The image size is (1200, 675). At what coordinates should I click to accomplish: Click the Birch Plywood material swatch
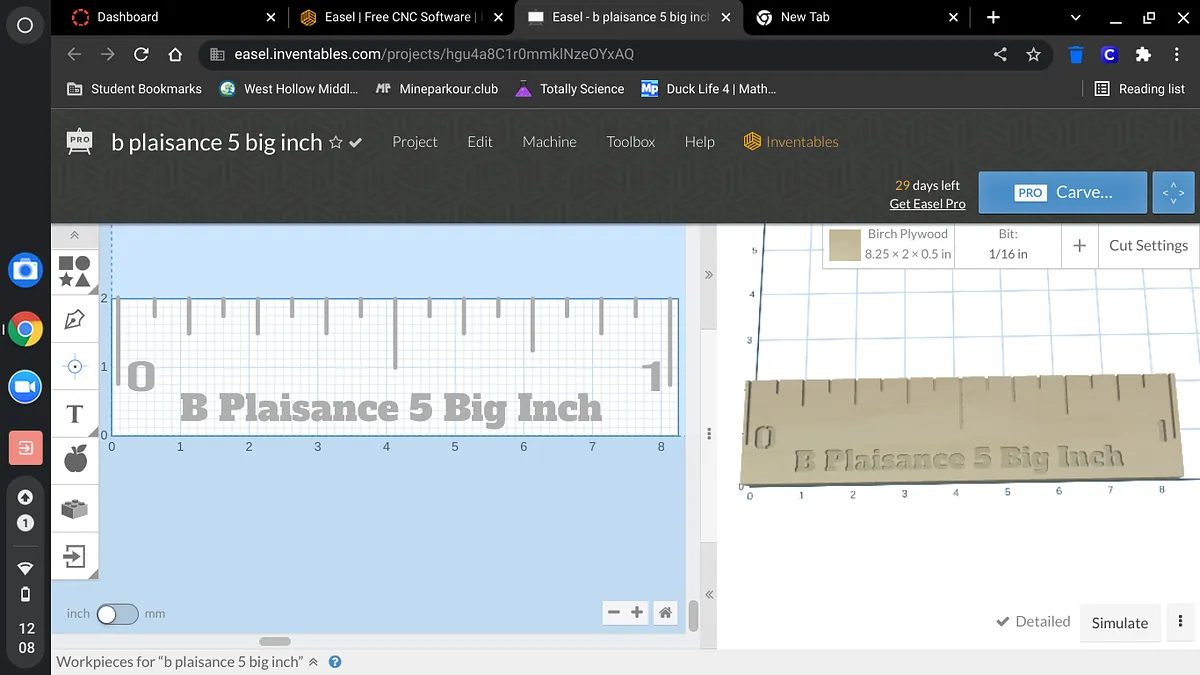(x=845, y=245)
